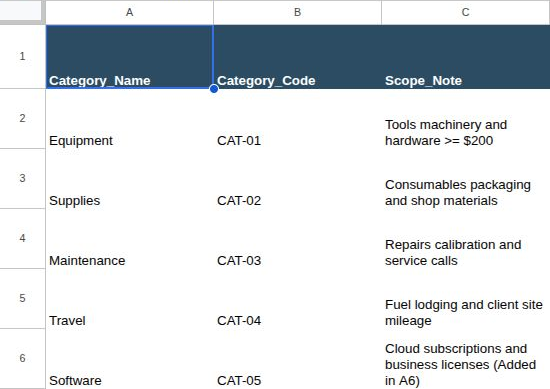550x389 pixels.
Task: Select row 4 header
Action: click(22, 239)
